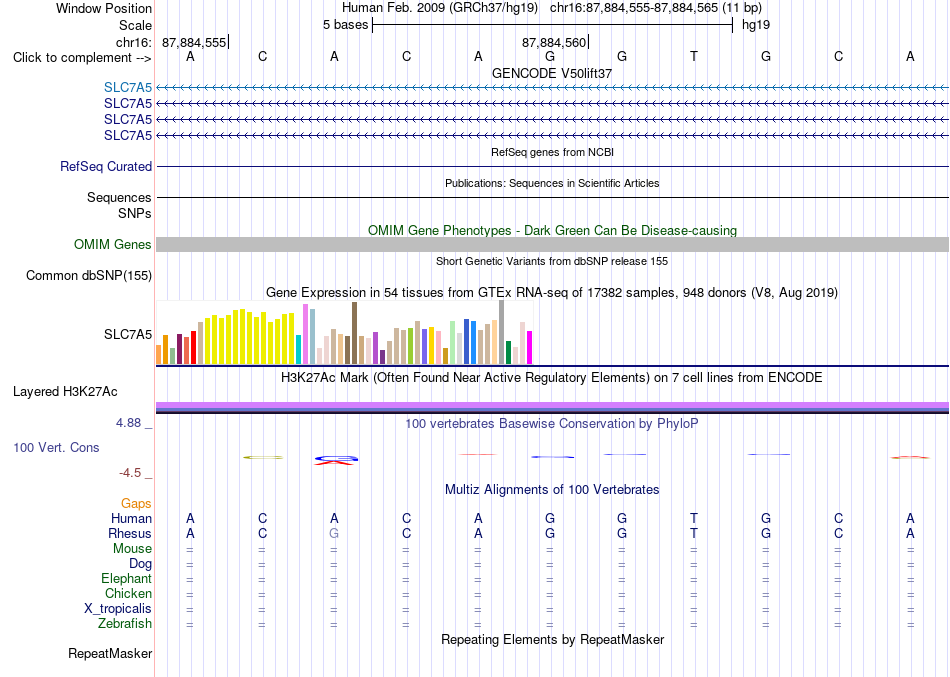Click Gene Expression in 54 tissues title
Screen dimensions: 950x677
(x=552, y=293)
